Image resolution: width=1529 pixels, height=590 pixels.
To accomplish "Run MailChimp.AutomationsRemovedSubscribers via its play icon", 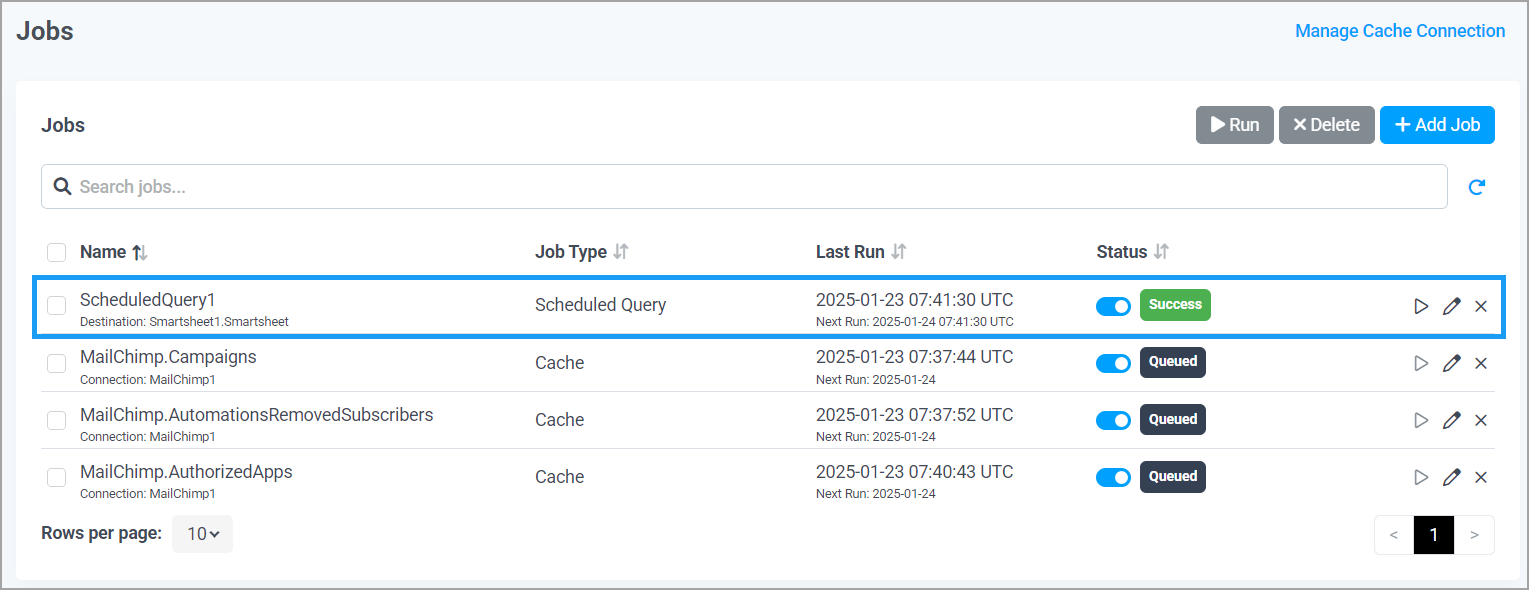I will (x=1421, y=420).
